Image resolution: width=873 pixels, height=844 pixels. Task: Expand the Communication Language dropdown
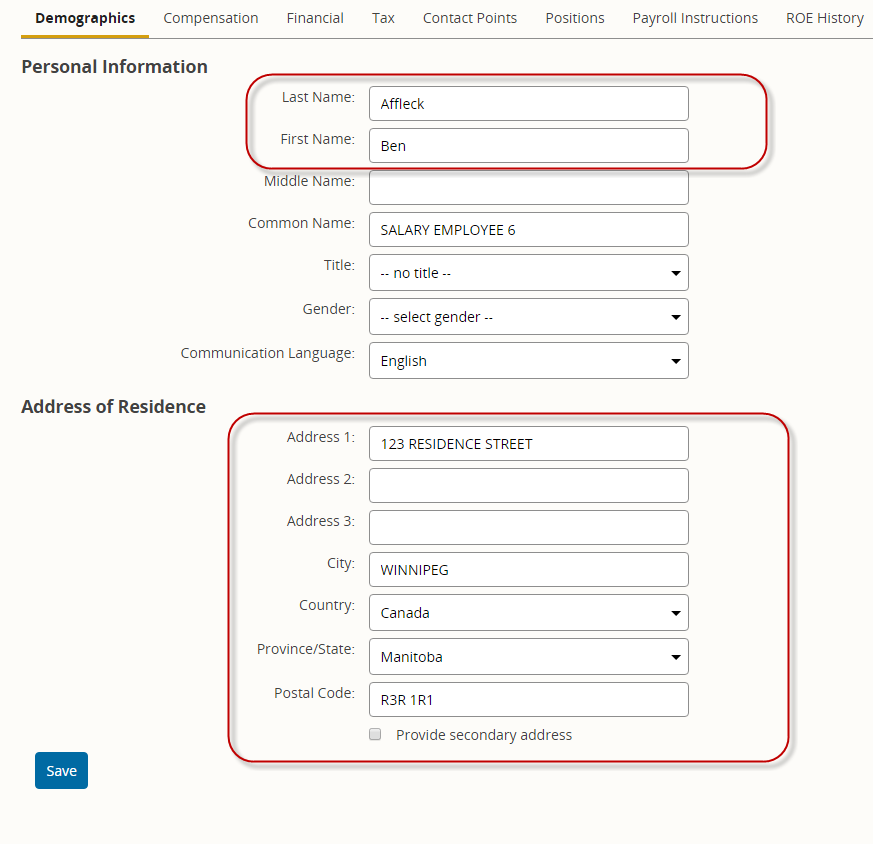[528, 361]
